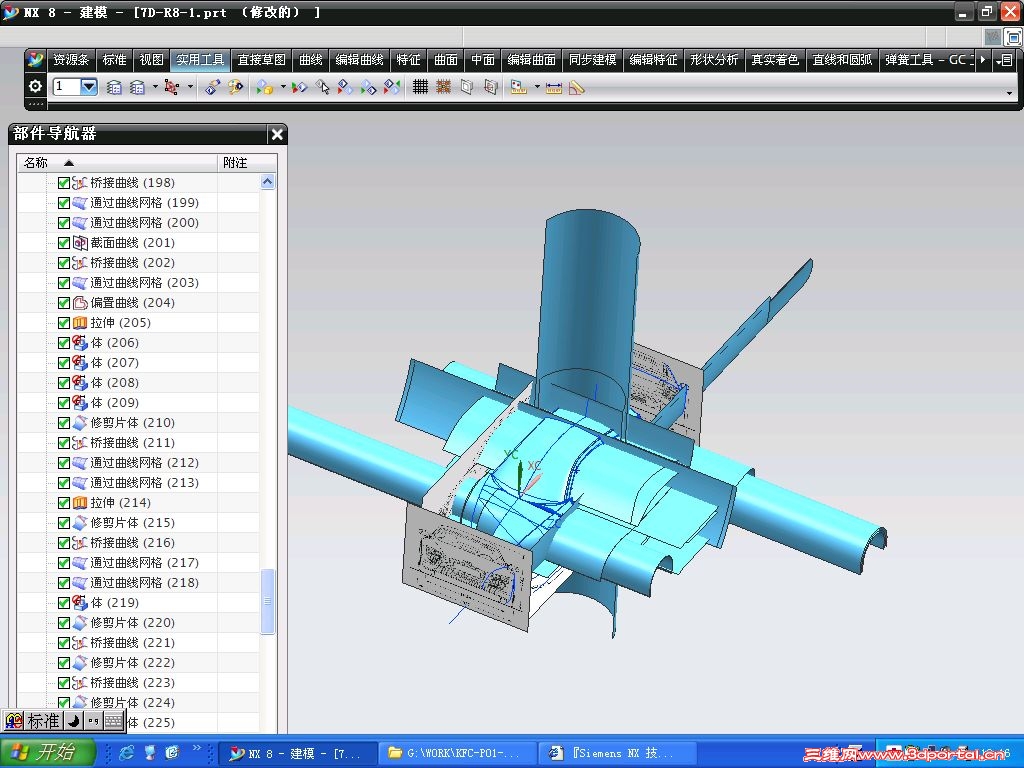Click the black grid display icon
This screenshot has height=768, width=1024.
click(421, 86)
